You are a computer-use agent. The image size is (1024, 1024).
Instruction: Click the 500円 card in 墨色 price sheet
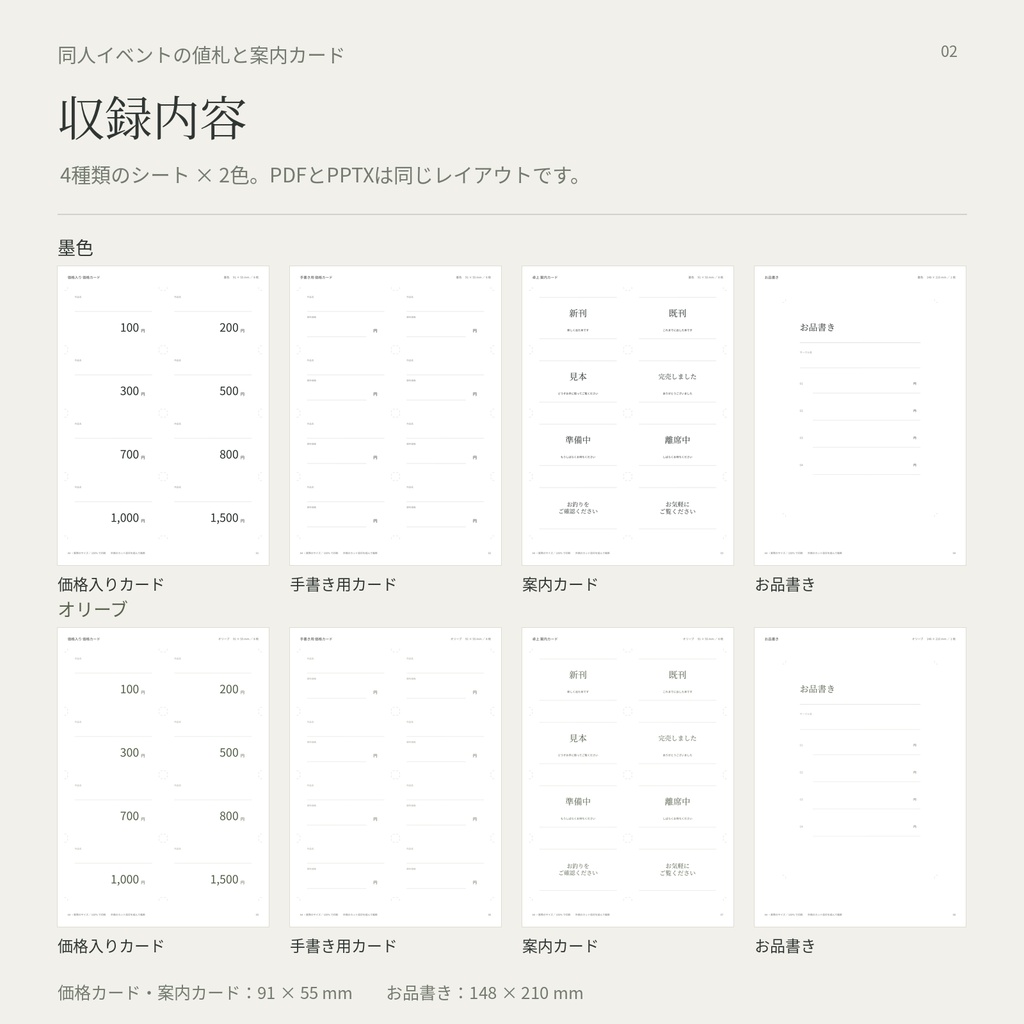(x=213, y=382)
